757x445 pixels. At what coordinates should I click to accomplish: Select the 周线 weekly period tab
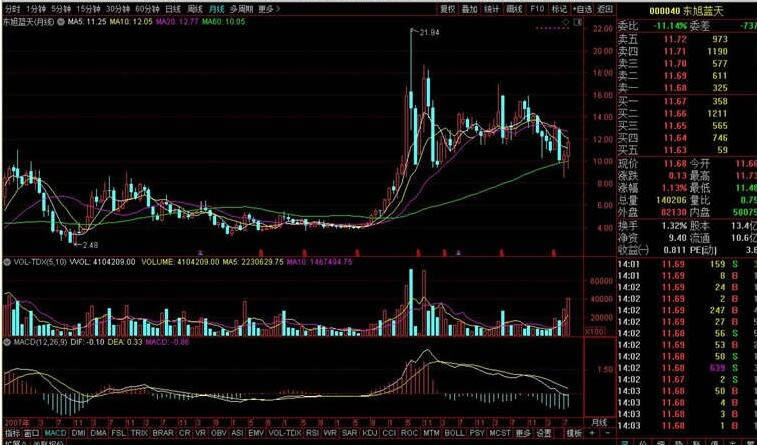pyautogui.click(x=194, y=8)
